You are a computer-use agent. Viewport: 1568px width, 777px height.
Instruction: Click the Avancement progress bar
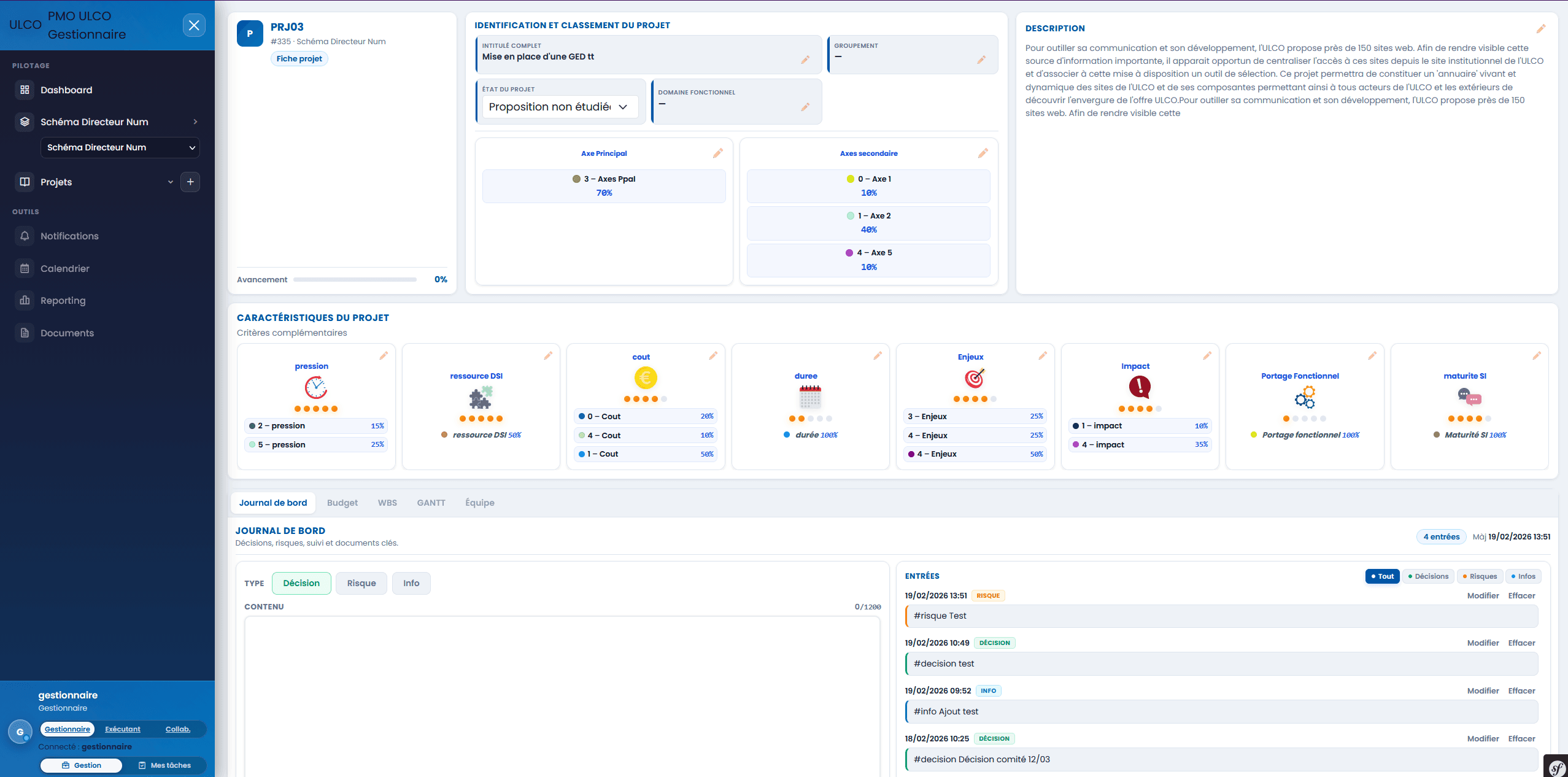[x=355, y=280]
